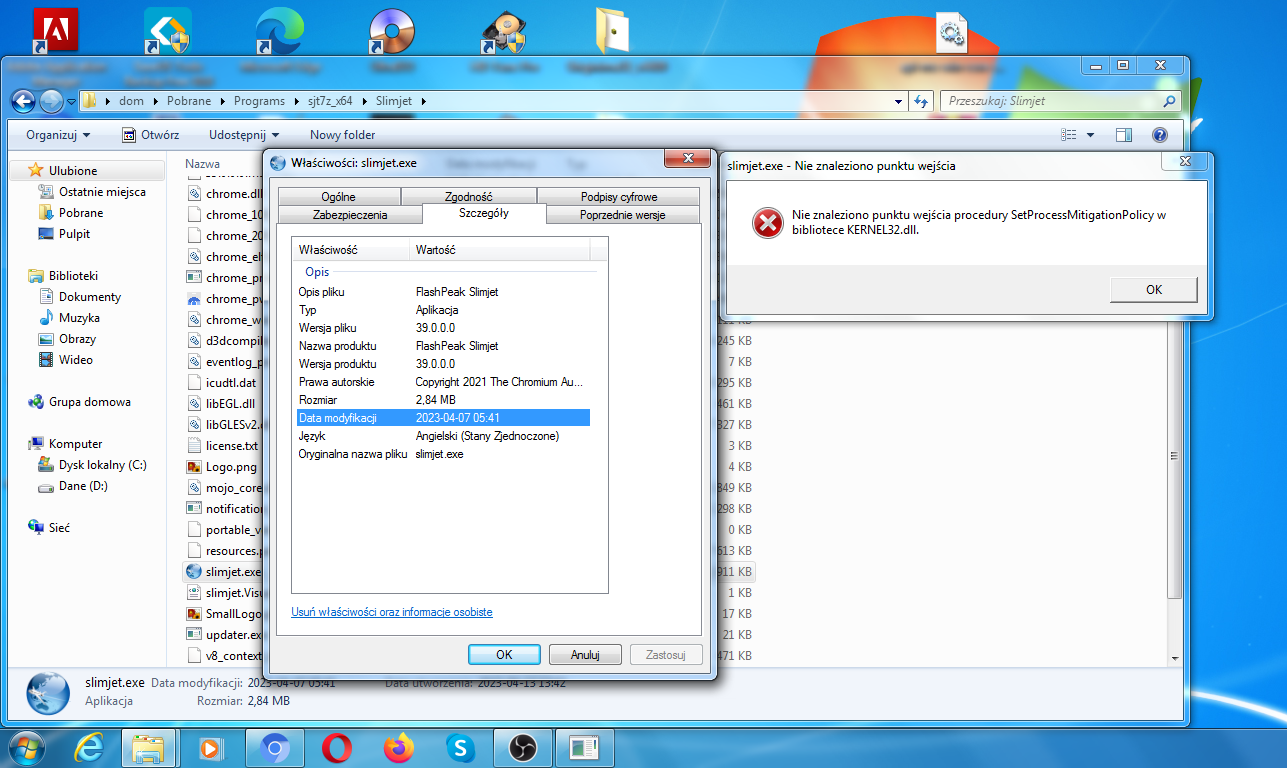This screenshot has width=1287, height=768.
Task: Expand the Slimjet breadcrumb arrow
Action: point(422,101)
